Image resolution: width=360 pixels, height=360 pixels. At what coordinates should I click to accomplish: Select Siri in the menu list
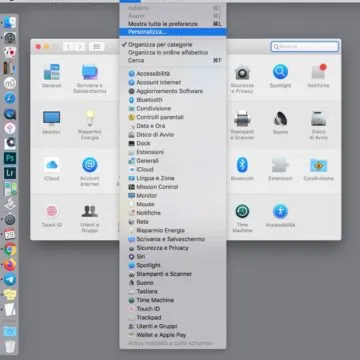tap(173, 256)
